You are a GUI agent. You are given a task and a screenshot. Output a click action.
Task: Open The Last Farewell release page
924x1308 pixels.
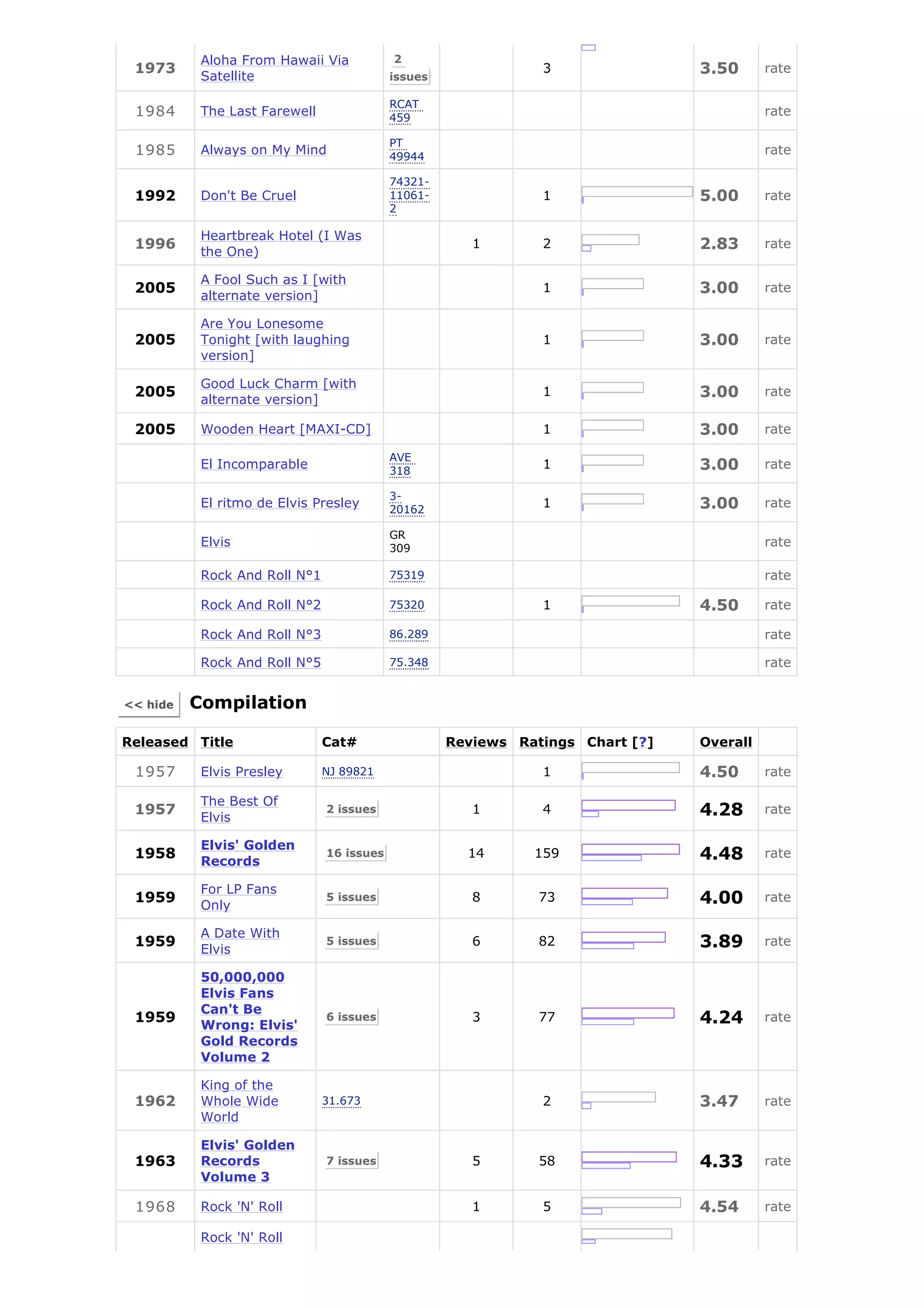(x=258, y=111)
